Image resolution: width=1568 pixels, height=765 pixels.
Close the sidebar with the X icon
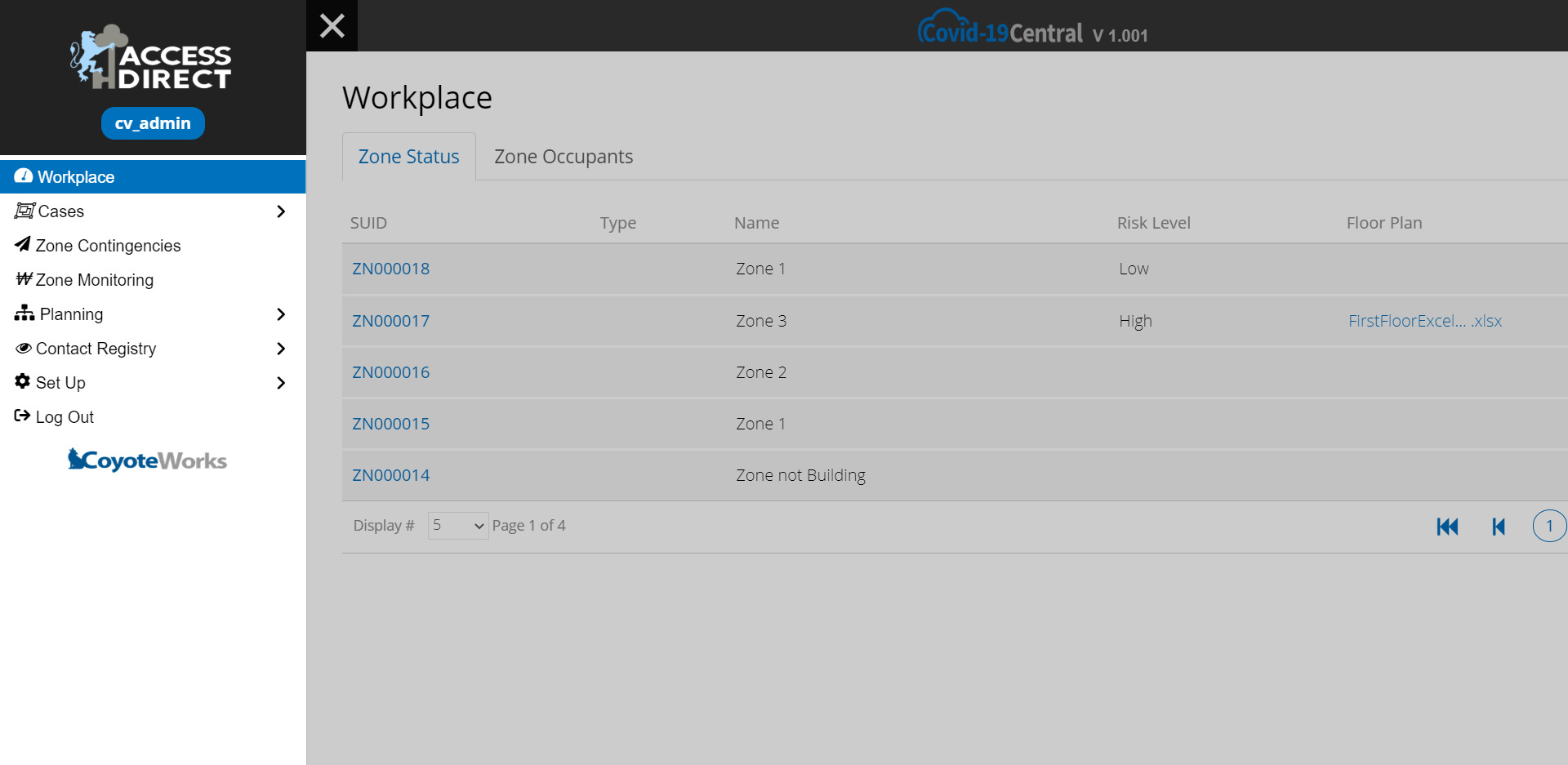coord(332,26)
